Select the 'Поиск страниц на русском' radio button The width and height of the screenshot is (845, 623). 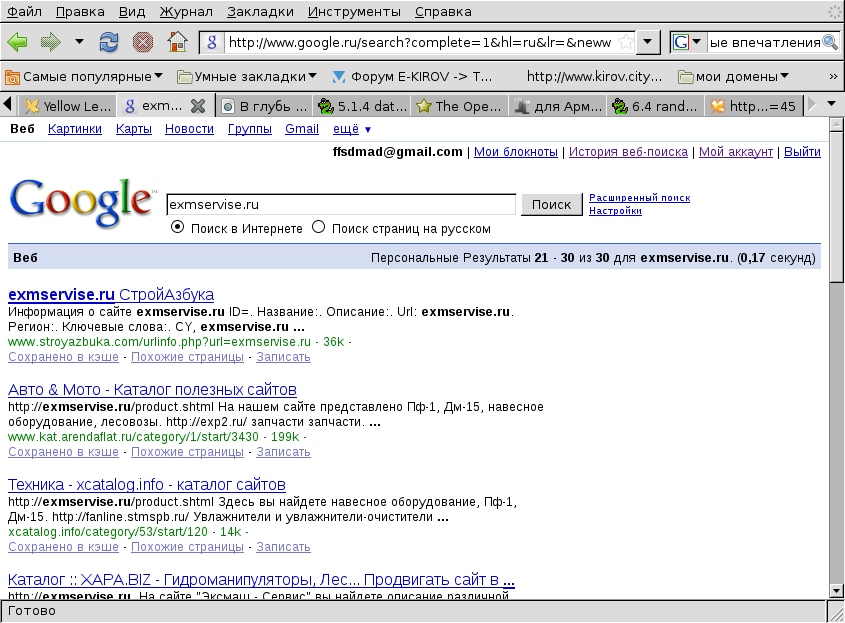[319, 228]
